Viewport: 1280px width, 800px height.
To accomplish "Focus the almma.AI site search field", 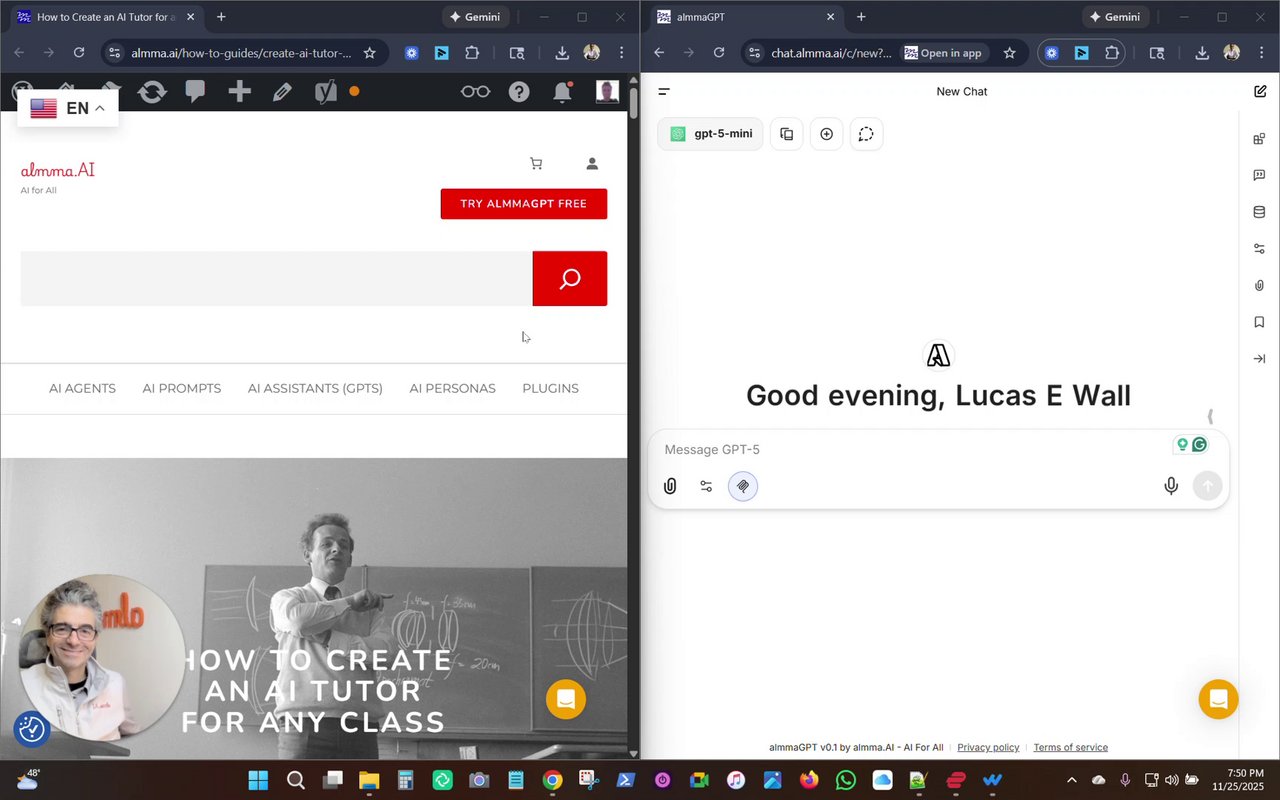I will [277, 278].
